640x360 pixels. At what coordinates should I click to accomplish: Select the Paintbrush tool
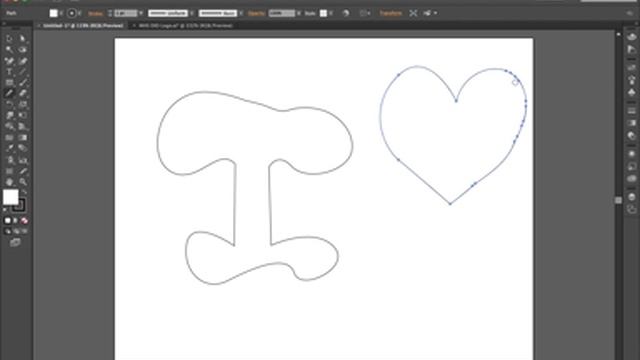click(22, 82)
